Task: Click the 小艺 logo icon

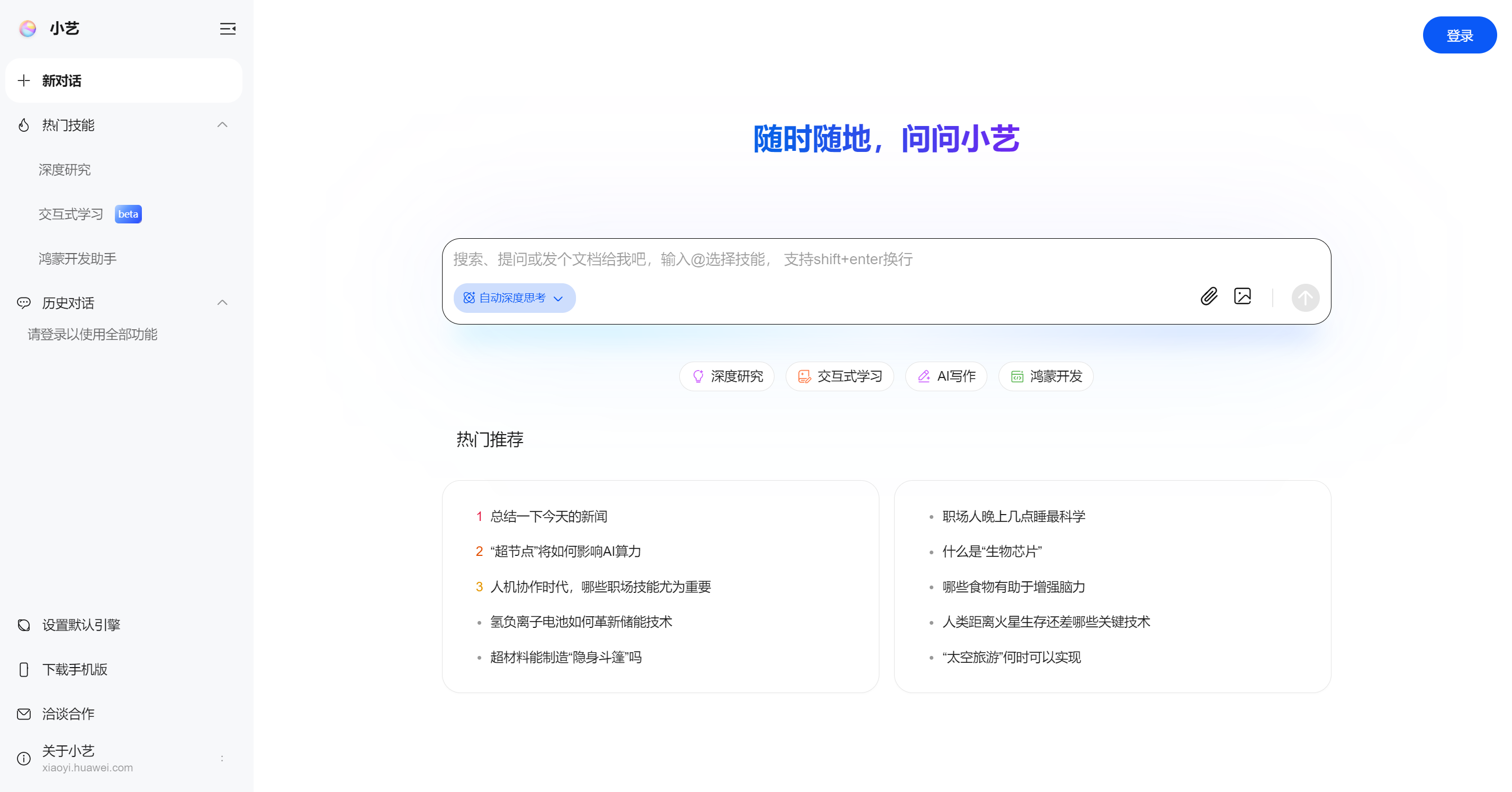Action: [x=27, y=28]
